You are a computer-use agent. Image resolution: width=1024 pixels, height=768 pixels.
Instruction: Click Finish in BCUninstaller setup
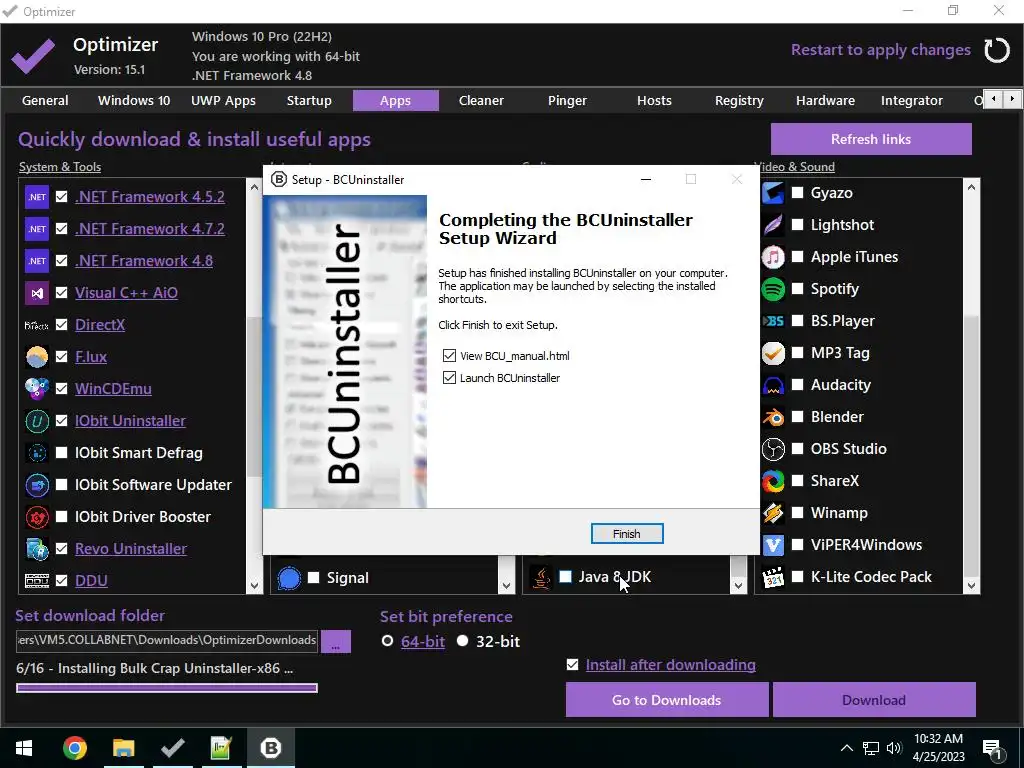tap(627, 534)
